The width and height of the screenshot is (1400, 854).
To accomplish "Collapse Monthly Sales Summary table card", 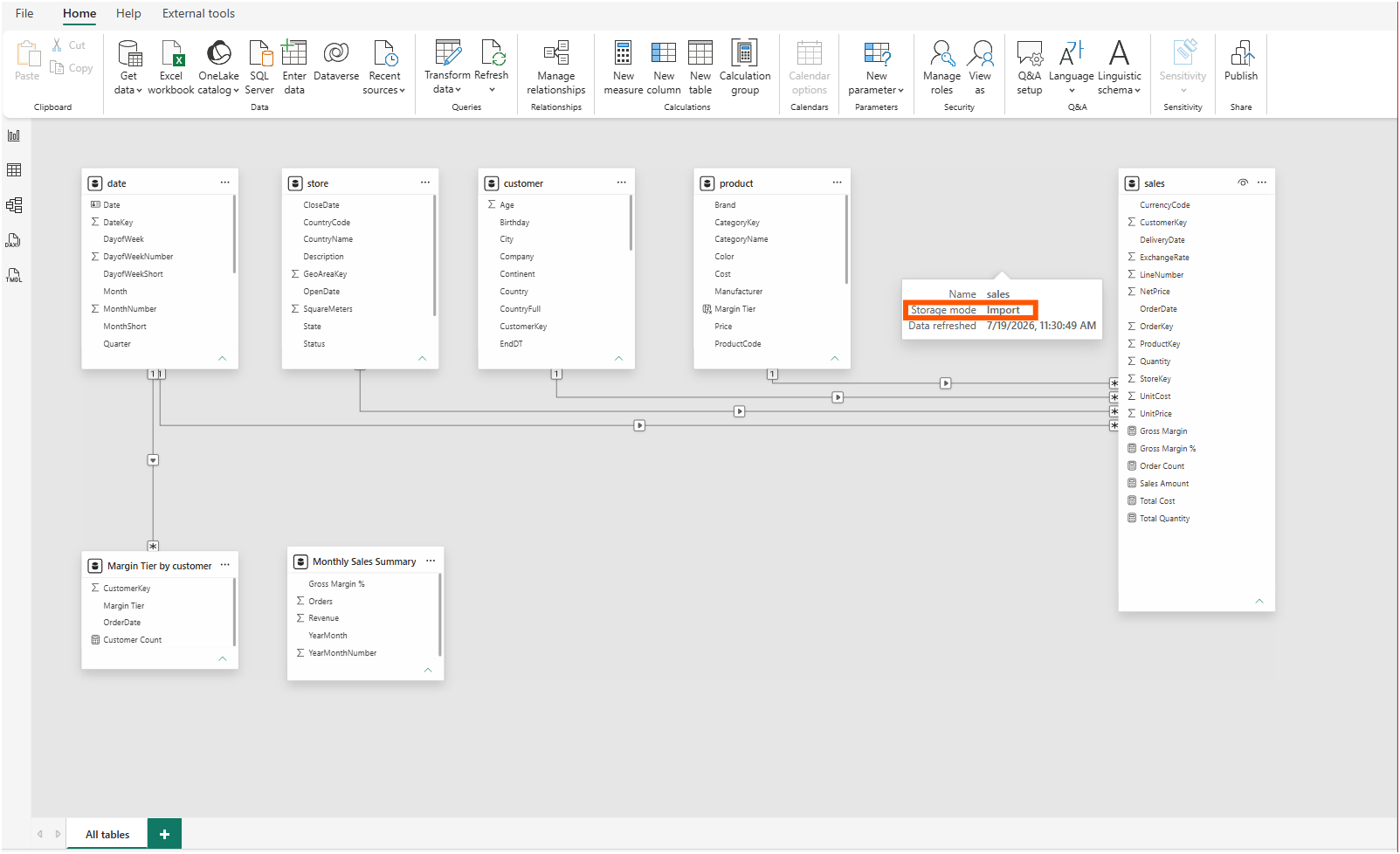I will (x=427, y=670).
